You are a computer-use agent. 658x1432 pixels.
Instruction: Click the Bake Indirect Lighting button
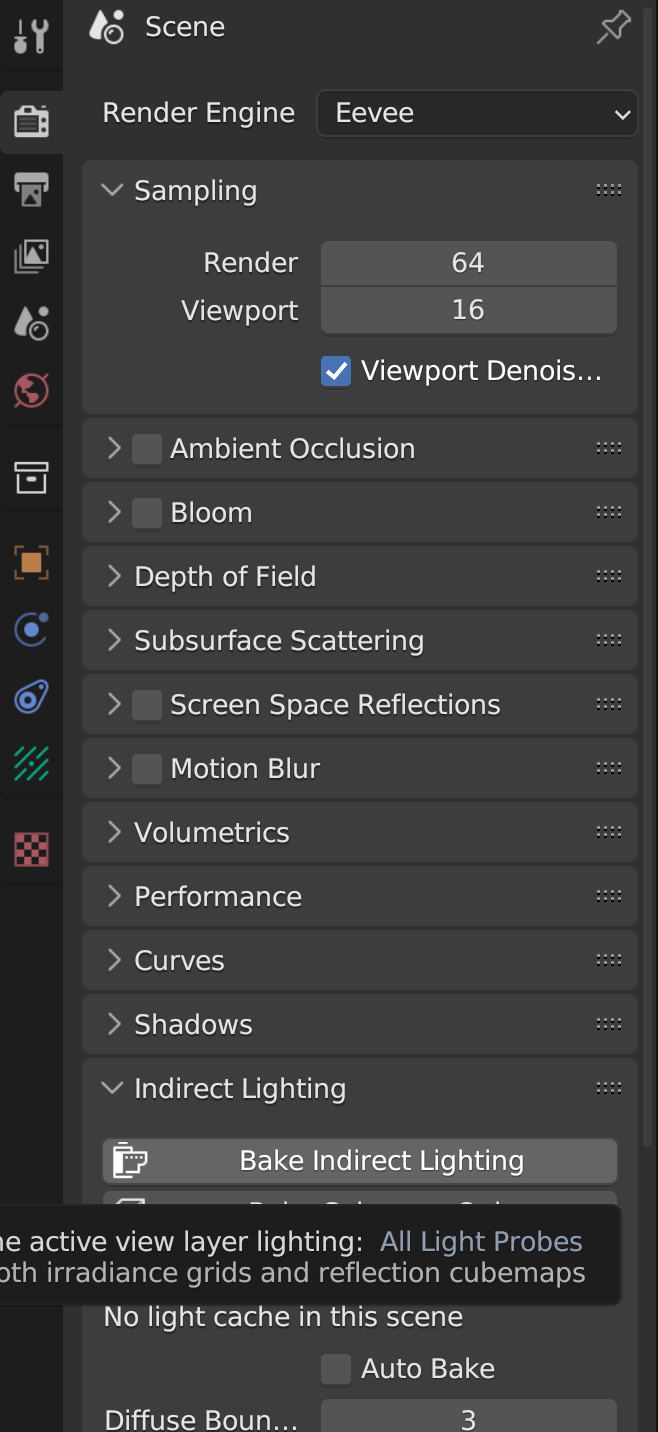[x=359, y=1160]
